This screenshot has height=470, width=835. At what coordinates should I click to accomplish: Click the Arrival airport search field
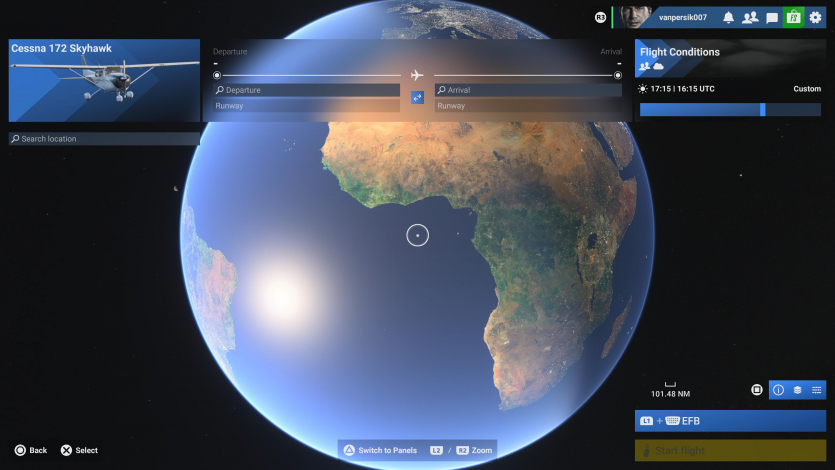(x=528, y=90)
